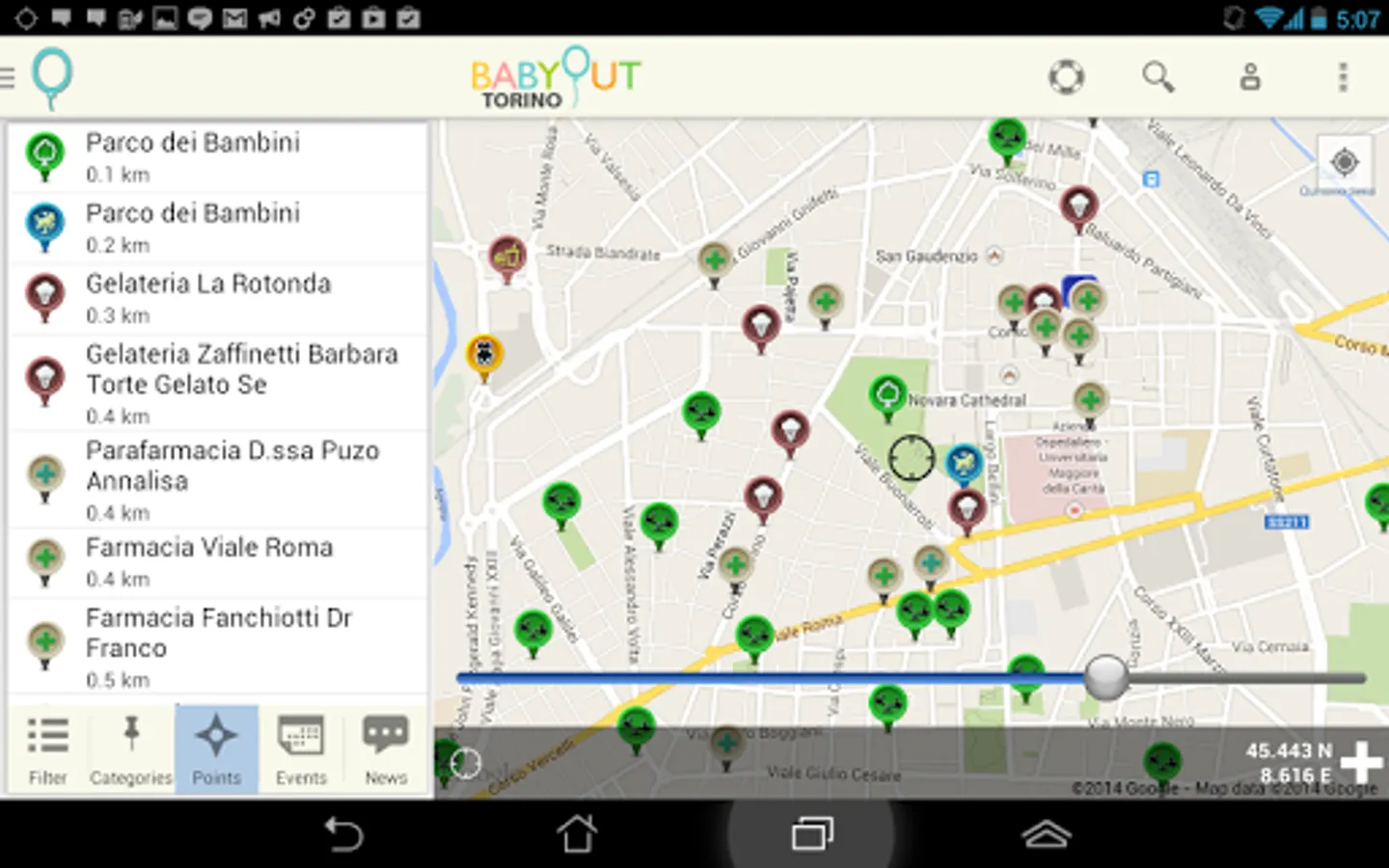Tap the green playground marker near Via Solferino
Image resolution: width=1389 pixels, height=868 pixels.
(x=1008, y=141)
